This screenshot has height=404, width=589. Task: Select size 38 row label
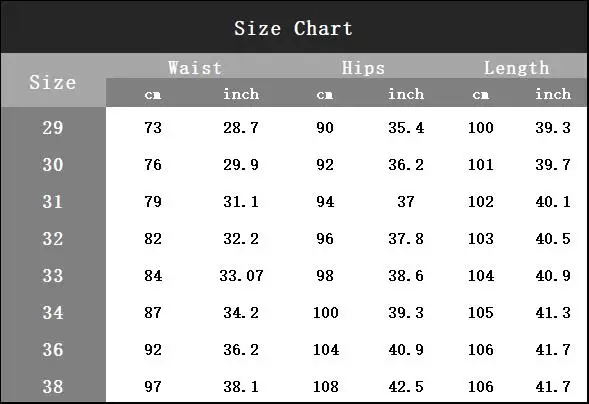click(x=53, y=386)
